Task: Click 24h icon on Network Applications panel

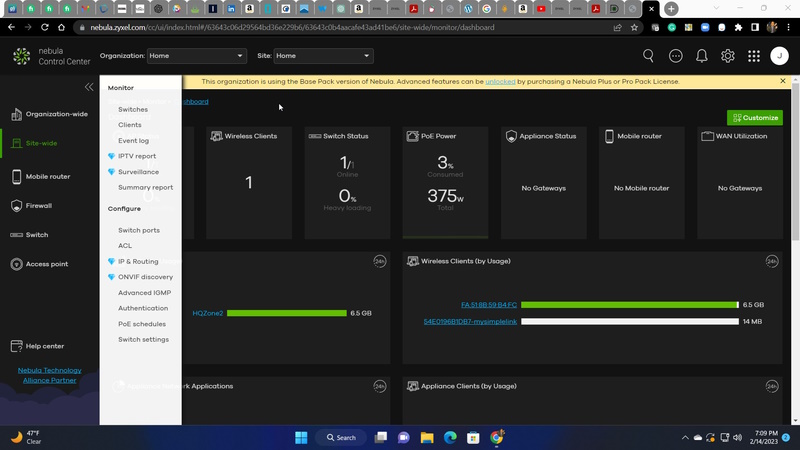Action: 380,386
